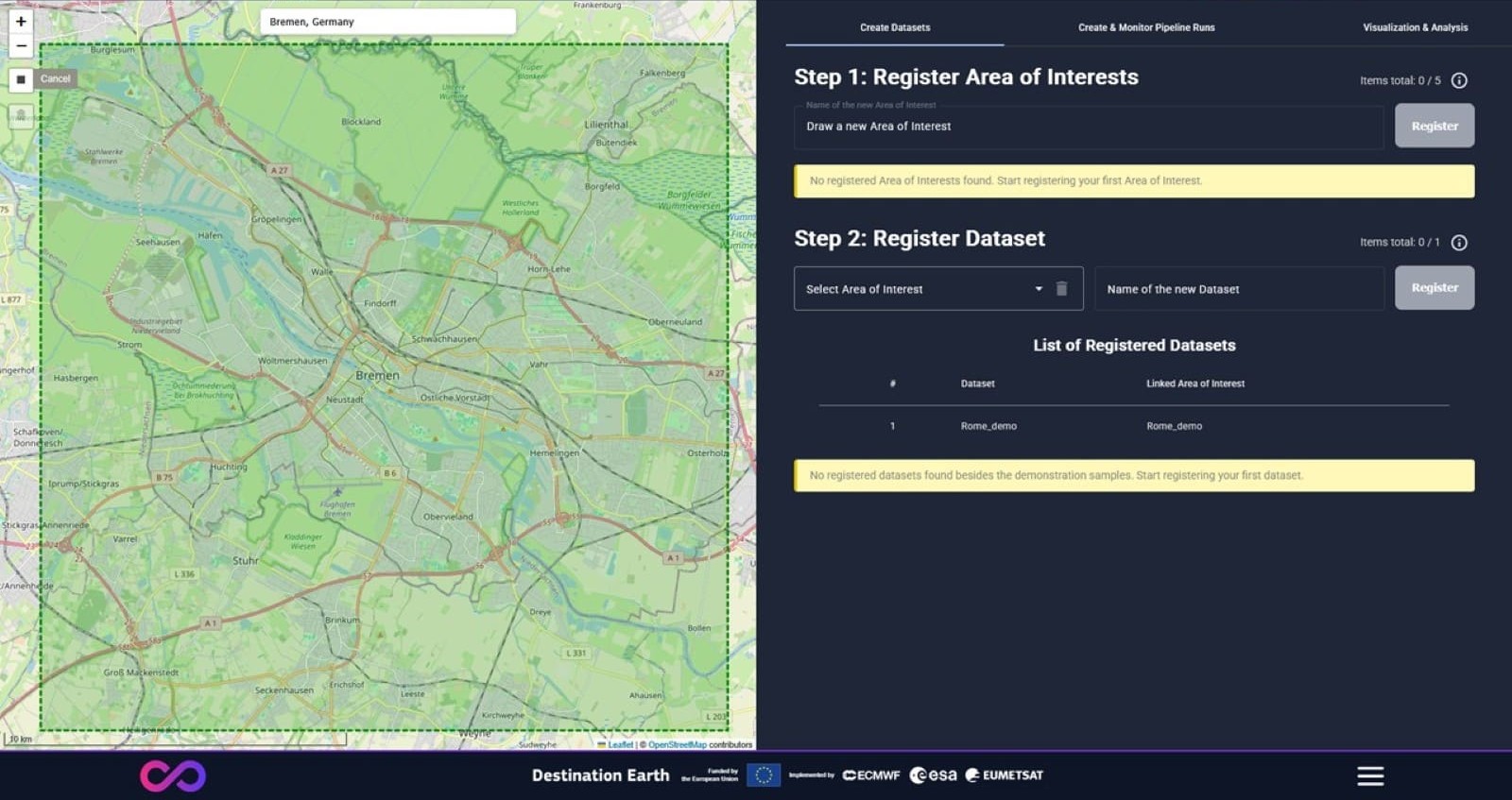Open info icon for Step 2 items
Viewport: 1512px width, 800px height.
1459,243
